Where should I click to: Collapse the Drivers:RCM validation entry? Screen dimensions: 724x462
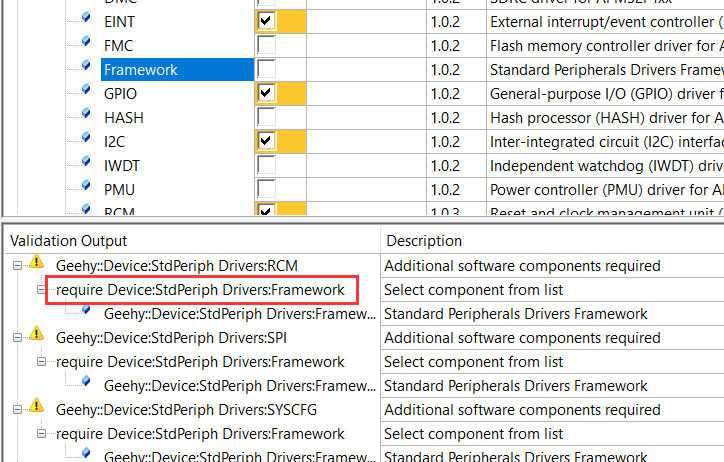(17, 265)
